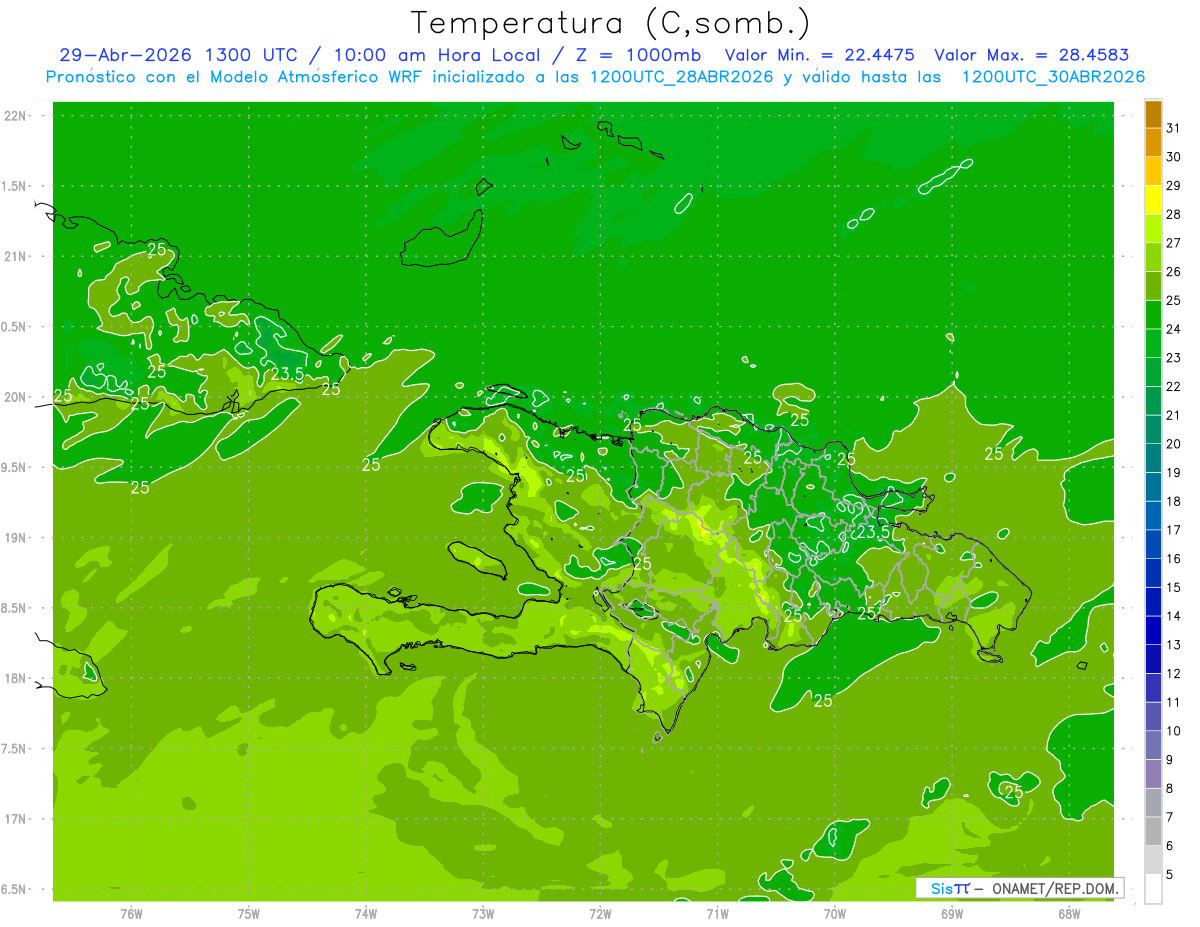Click the 23.5 contour label over Cuba
The width and height of the screenshot is (1200, 927).
point(287,374)
